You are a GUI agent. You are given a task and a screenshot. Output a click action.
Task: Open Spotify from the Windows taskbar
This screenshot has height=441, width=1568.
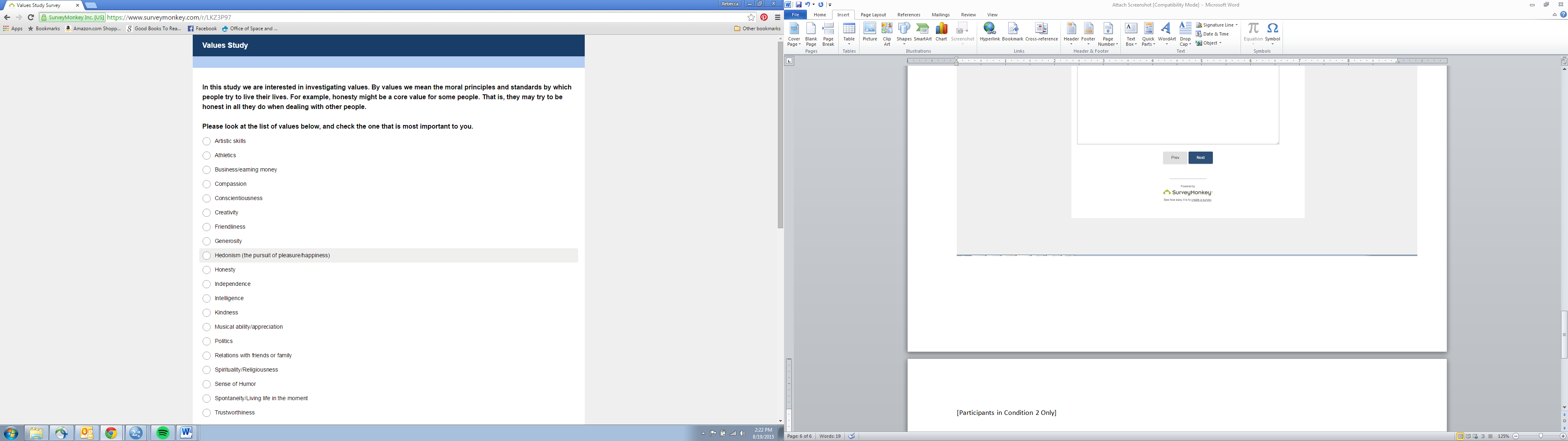[163, 433]
